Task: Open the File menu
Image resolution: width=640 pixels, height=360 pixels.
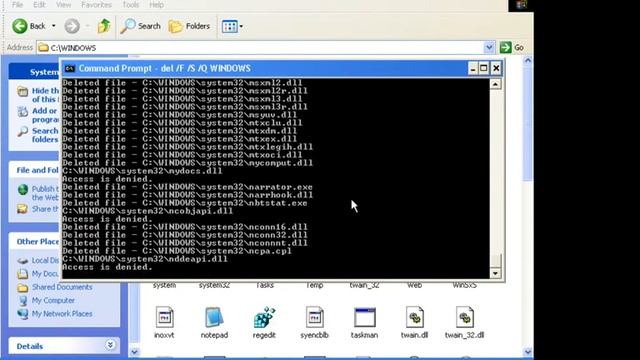Action: (x=17, y=5)
